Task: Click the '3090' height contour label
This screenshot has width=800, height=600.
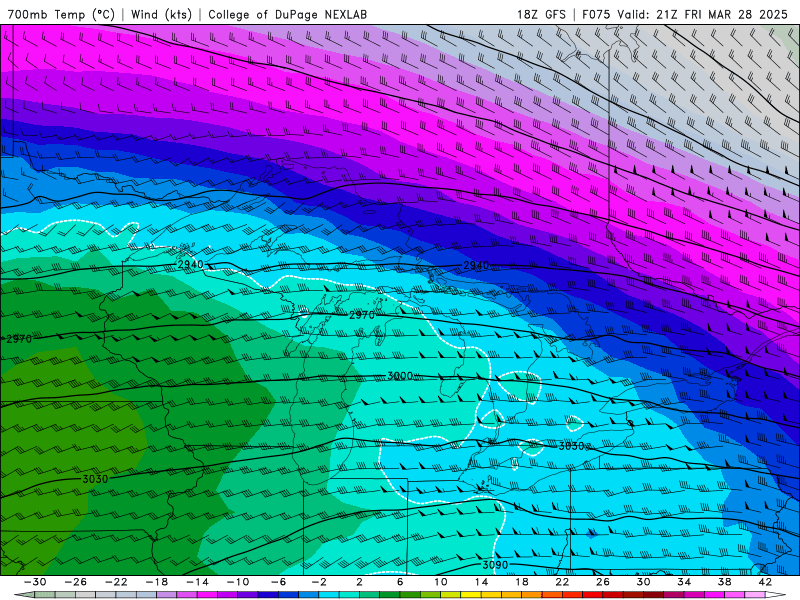Action: point(495,565)
